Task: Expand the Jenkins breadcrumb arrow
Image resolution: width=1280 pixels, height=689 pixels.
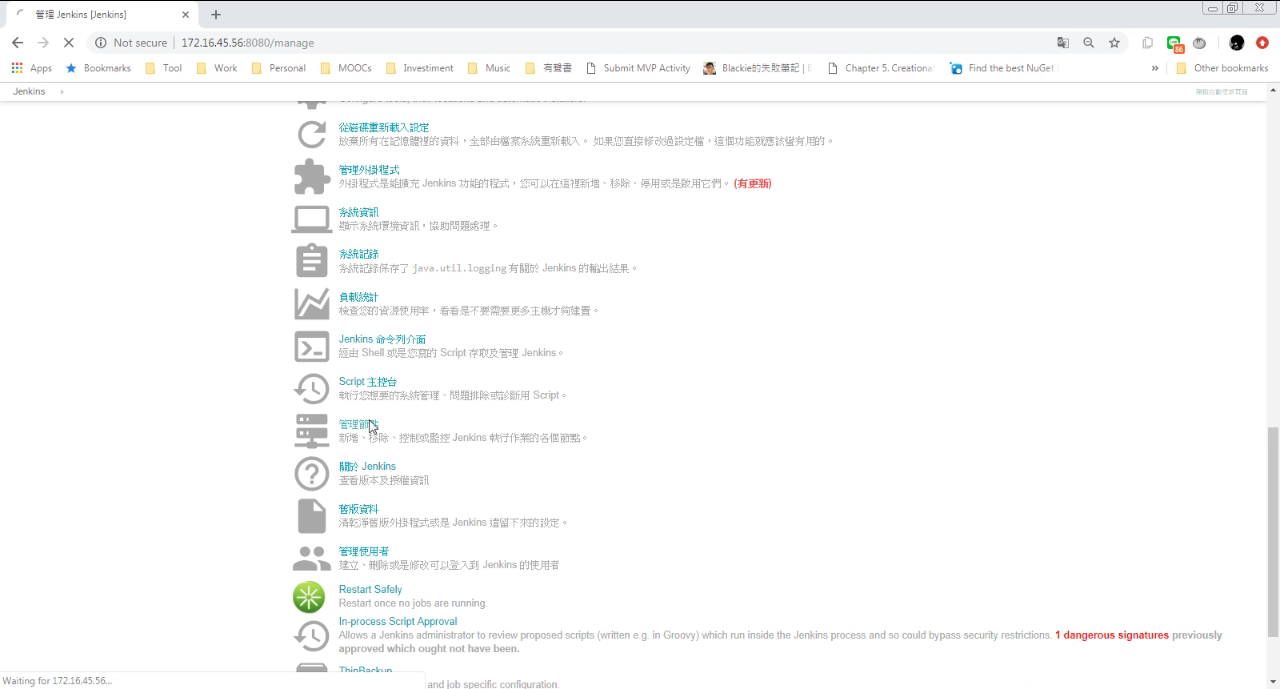Action: [62, 91]
